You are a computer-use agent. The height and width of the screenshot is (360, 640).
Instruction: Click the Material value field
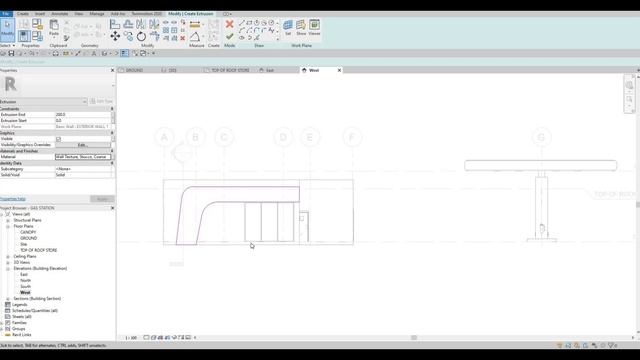(83, 157)
